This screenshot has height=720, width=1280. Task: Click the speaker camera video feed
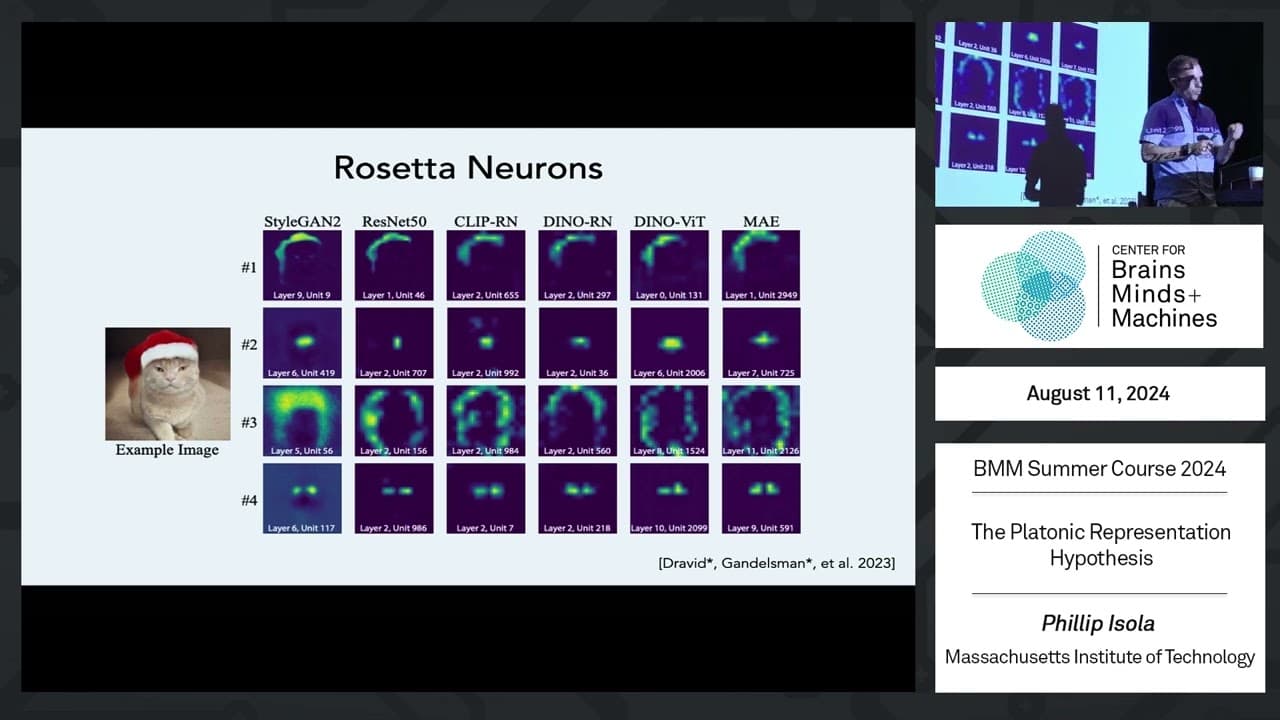tap(1099, 114)
